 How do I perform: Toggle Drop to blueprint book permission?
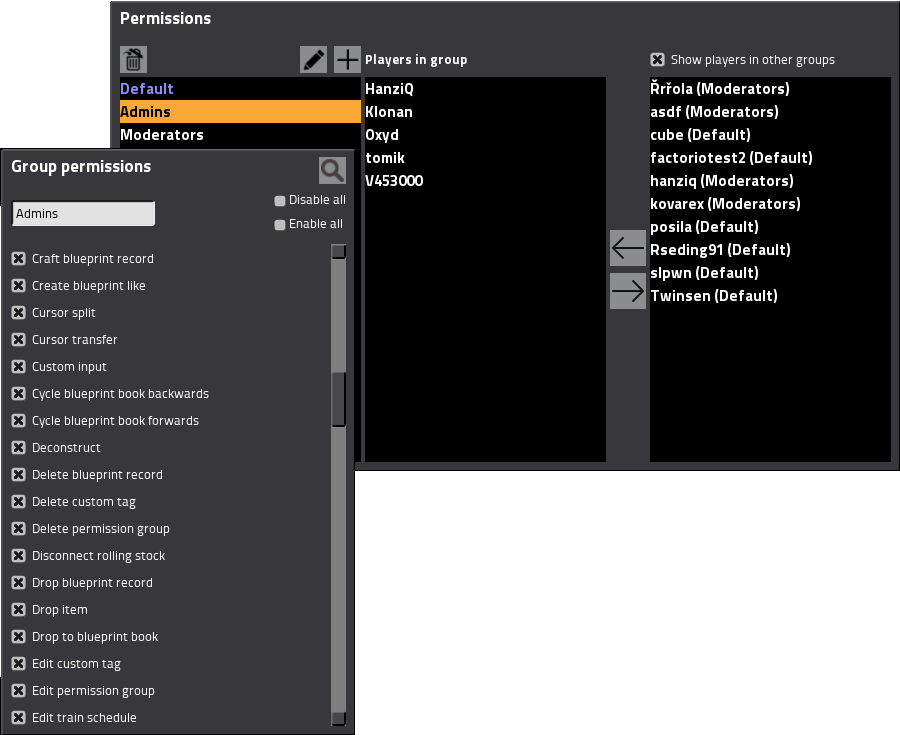18,636
